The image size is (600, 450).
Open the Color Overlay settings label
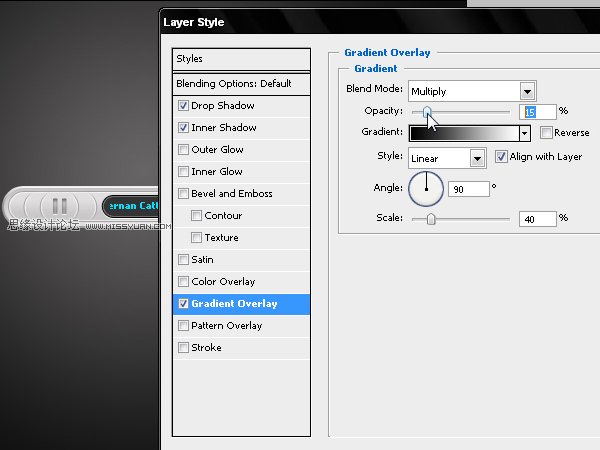[x=223, y=282]
